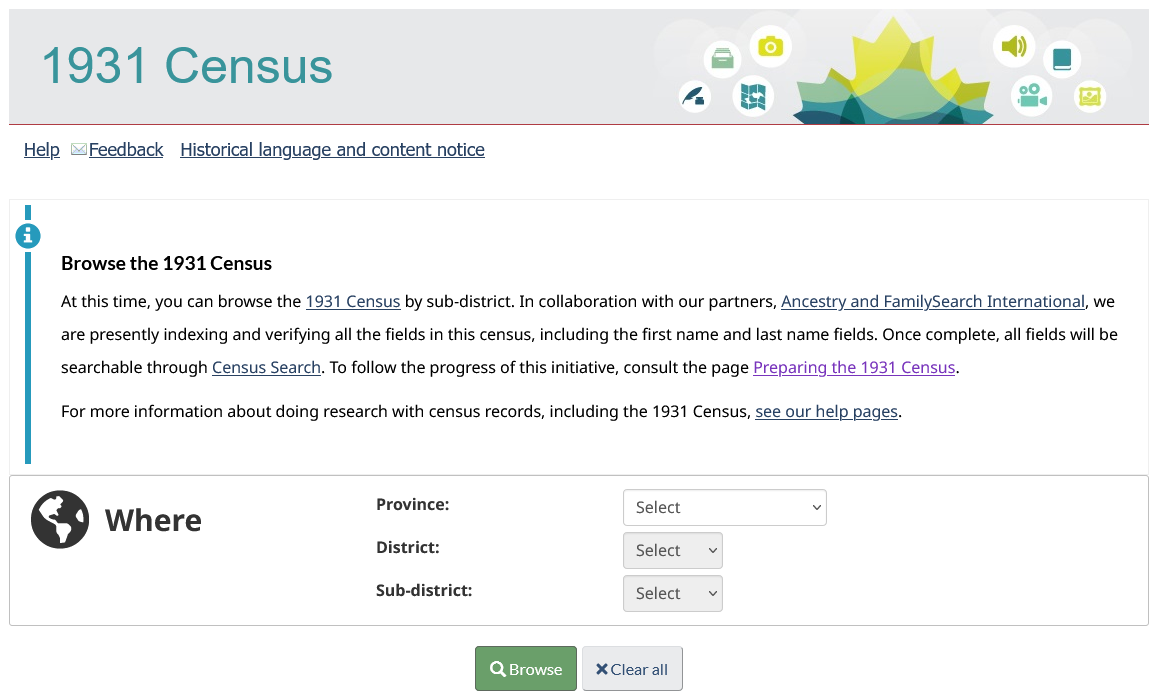Open the Census Search link

[x=266, y=367]
